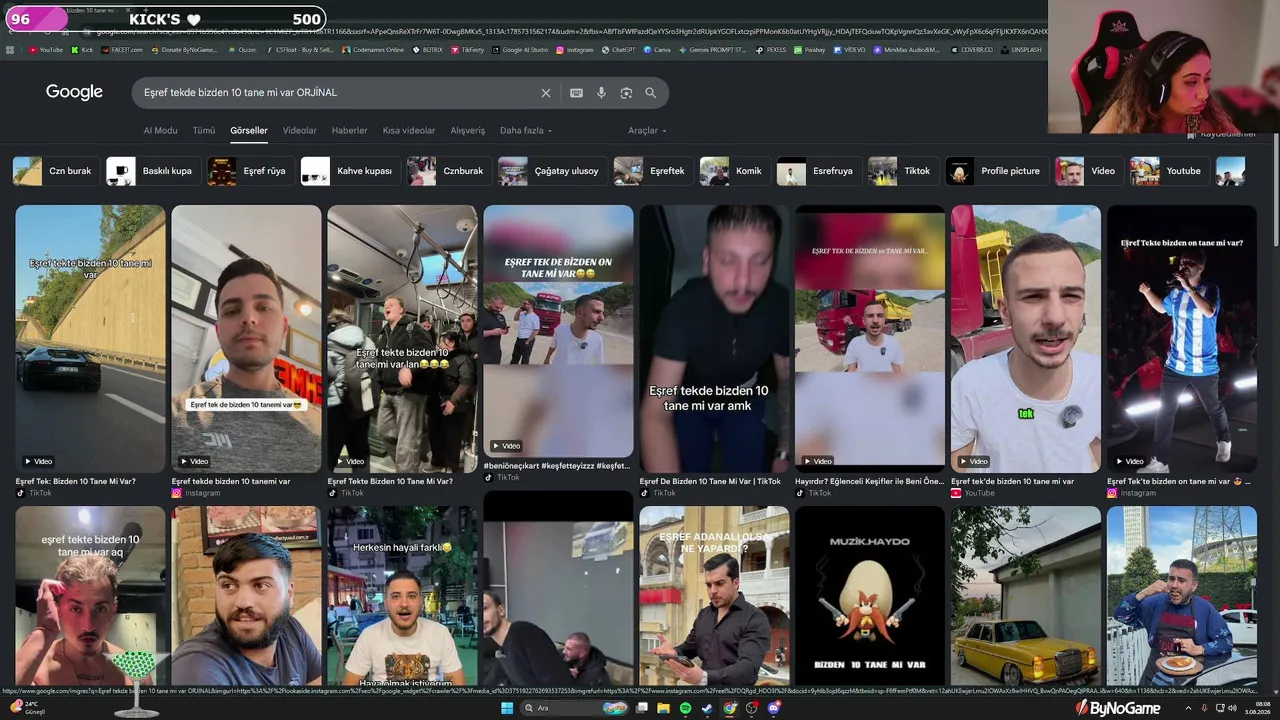Apply the Tiktok filter chip
1280x720 pixels.
tap(903, 171)
